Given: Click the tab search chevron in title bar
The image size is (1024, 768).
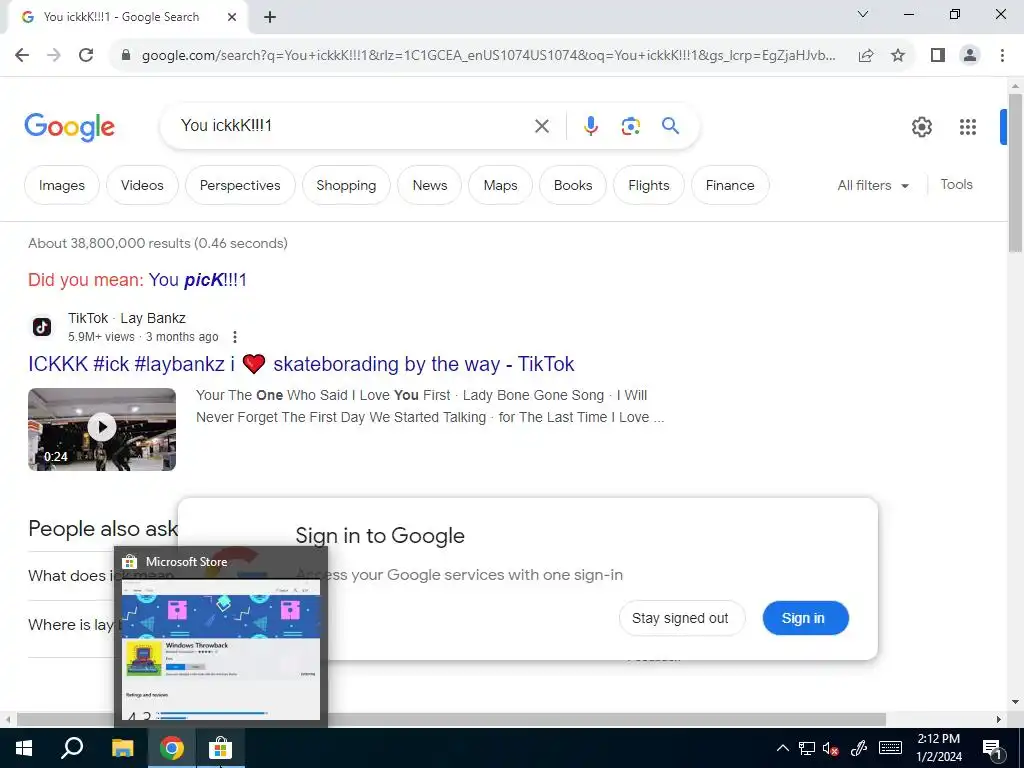Looking at the screenshot, I should tap(863, 14).
